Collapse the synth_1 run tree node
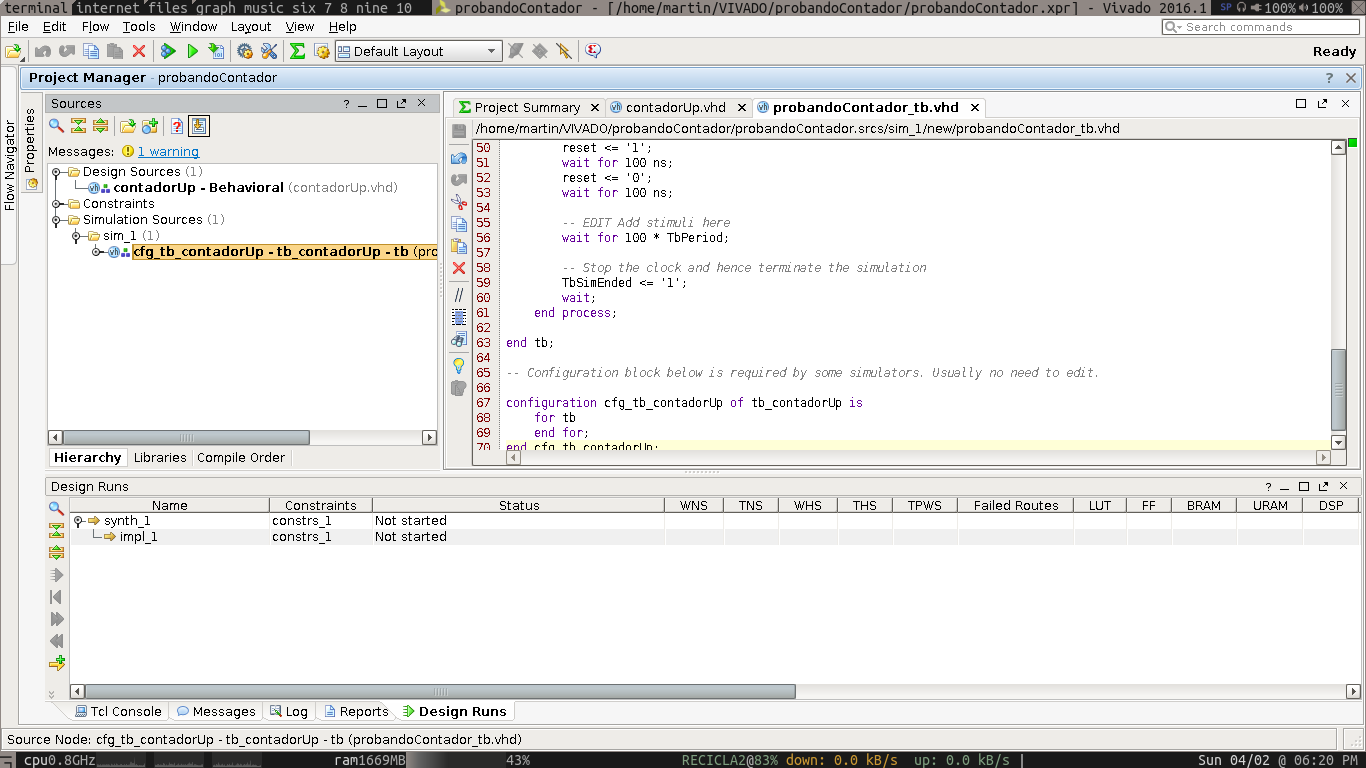Screen dimensions: 1366x768 78,521
